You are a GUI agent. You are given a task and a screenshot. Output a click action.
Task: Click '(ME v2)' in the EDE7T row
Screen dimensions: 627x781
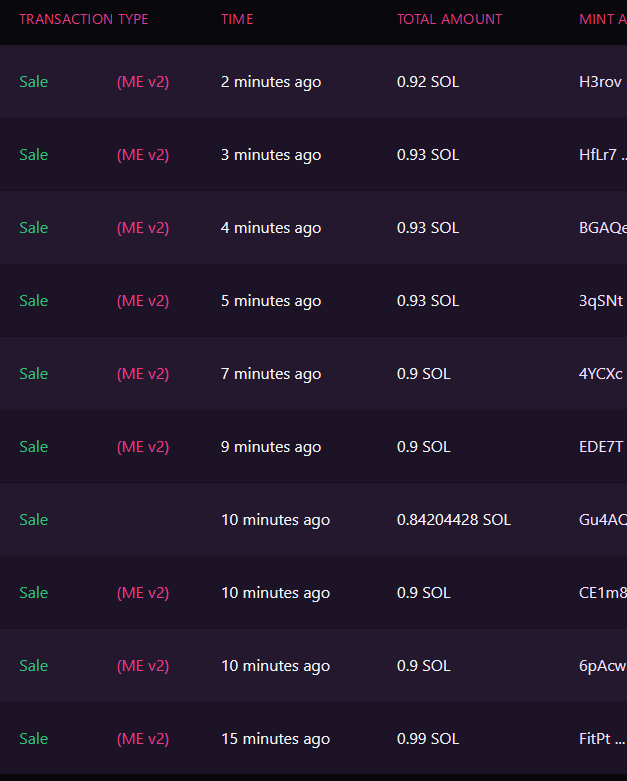pyautogui.click(x=143, y=447)
